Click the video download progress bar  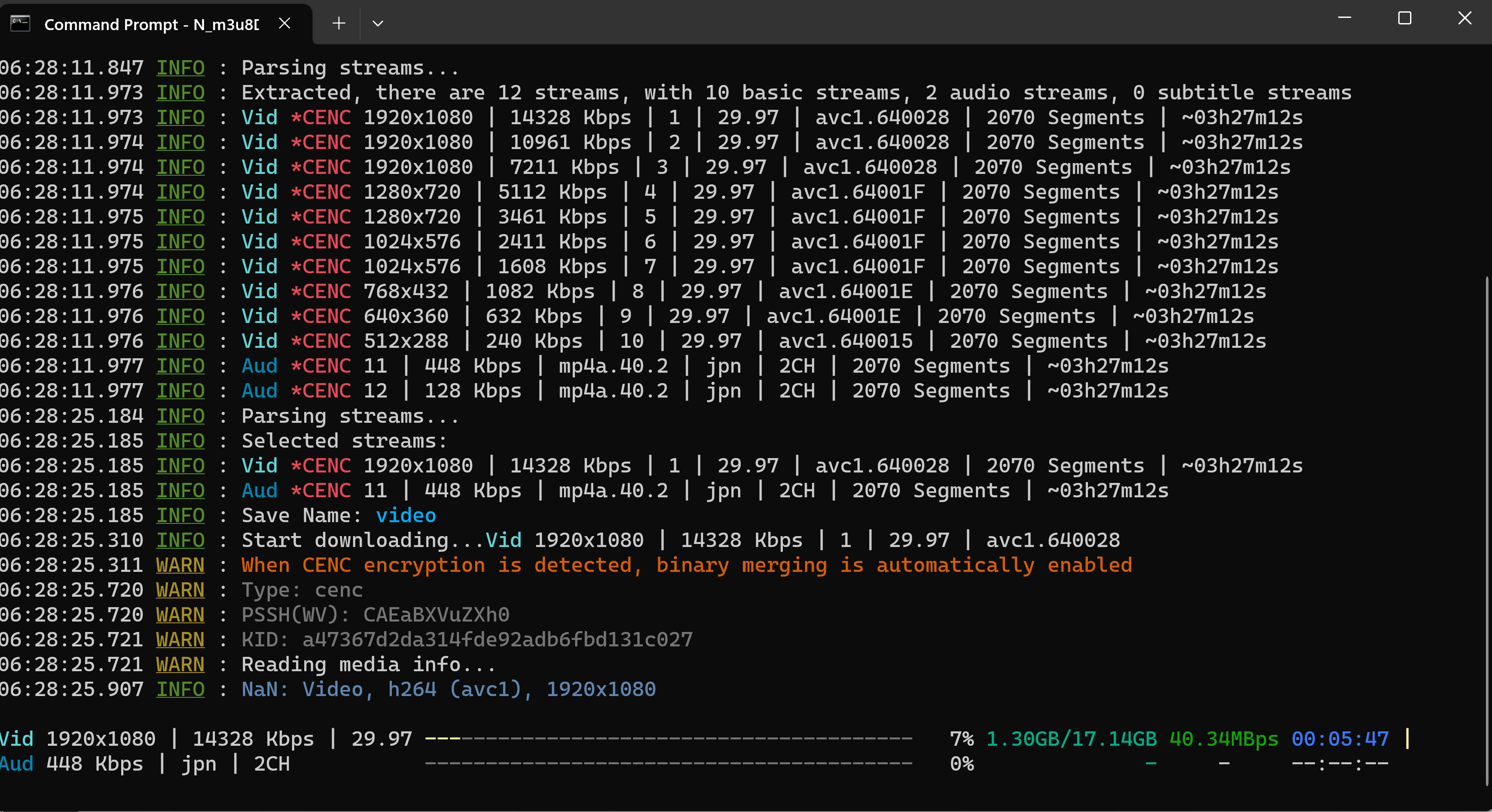(x=668, y=739)
